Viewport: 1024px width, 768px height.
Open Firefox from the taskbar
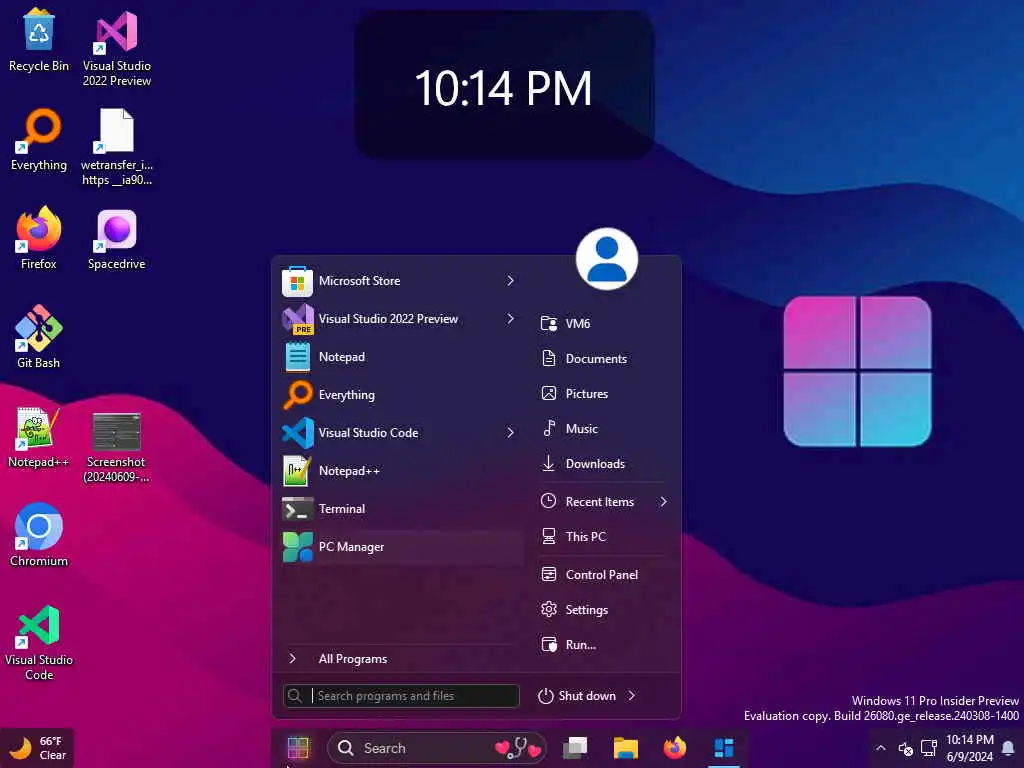coord(675,748)
